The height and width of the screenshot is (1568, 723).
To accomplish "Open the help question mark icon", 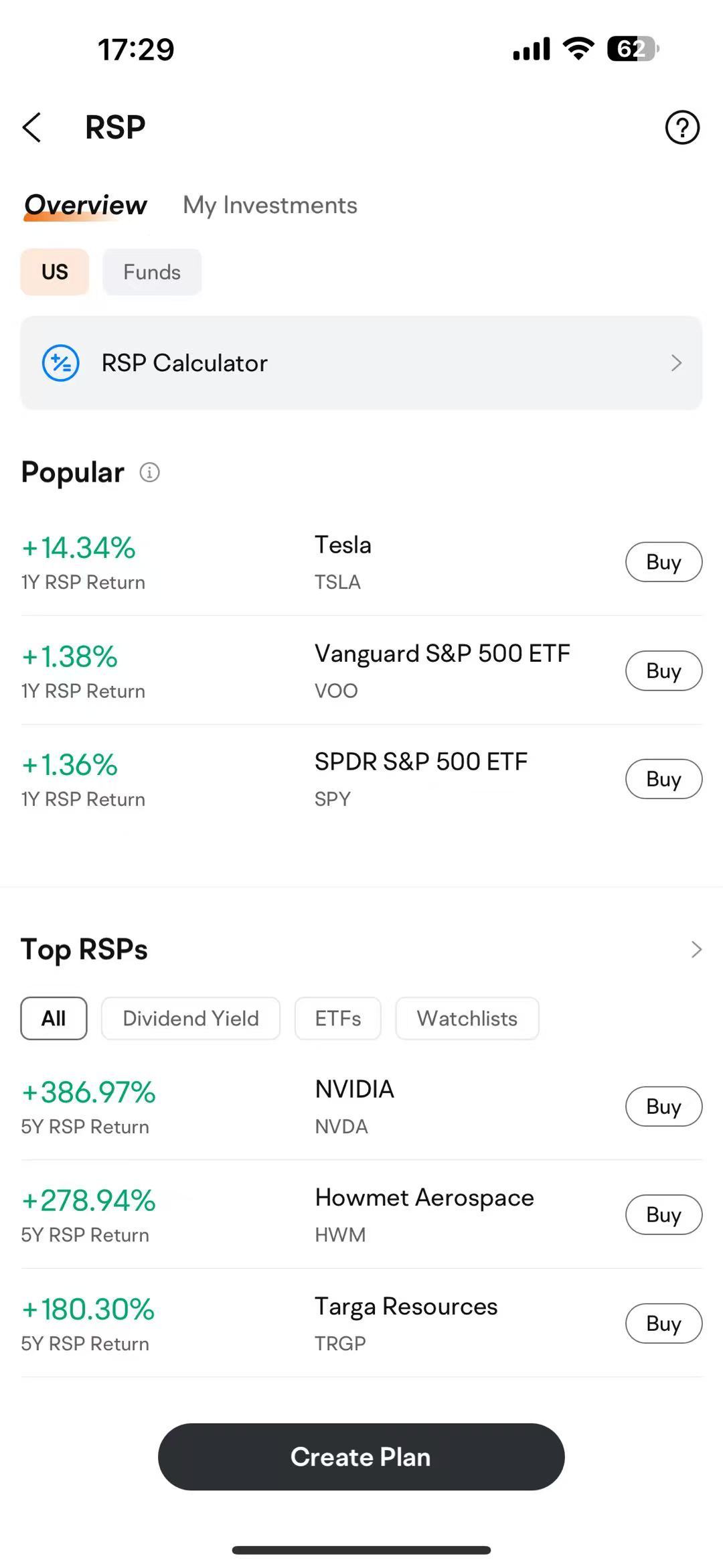I will 682,127.
